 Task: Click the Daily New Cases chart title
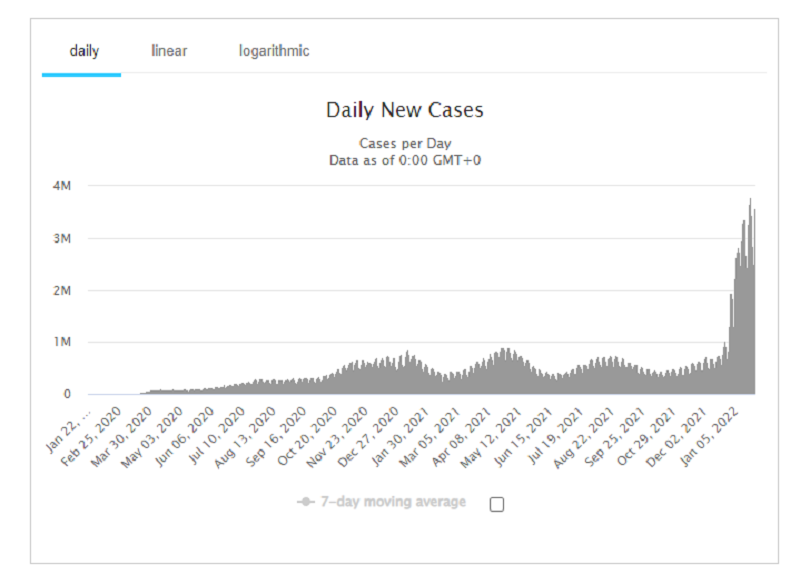pyautogui.click(x=405, y=110)
